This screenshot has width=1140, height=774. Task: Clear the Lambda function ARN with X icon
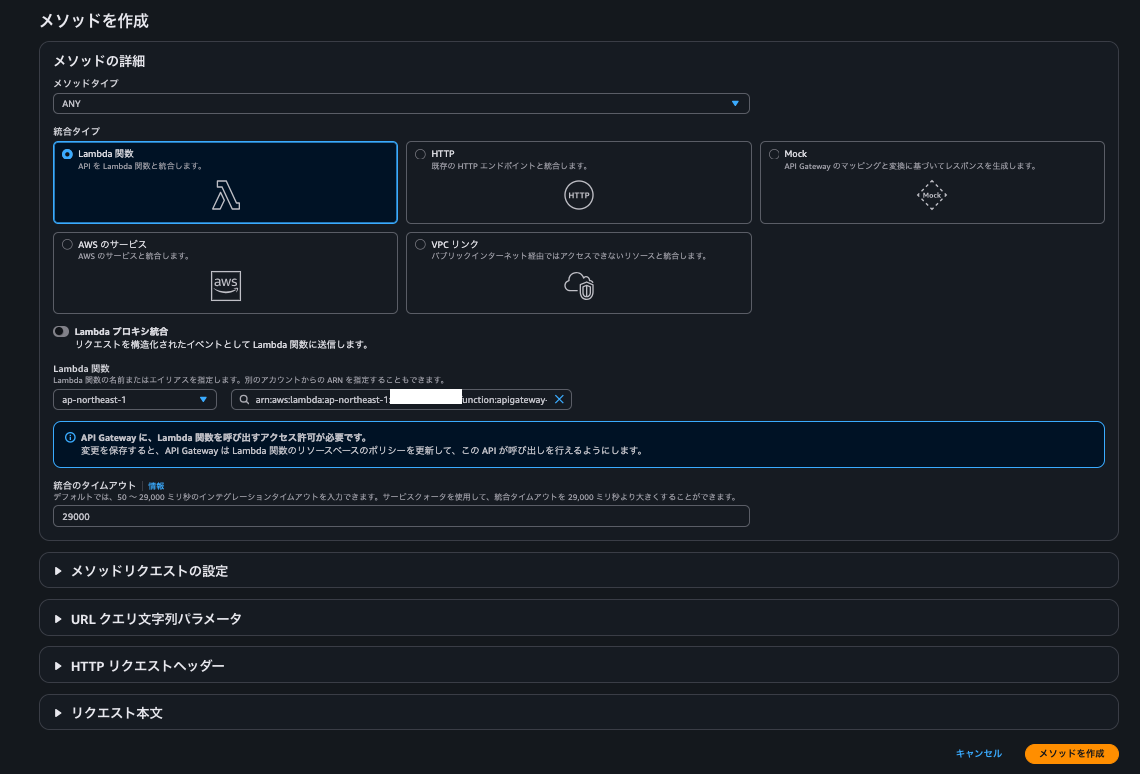[559, 399]
